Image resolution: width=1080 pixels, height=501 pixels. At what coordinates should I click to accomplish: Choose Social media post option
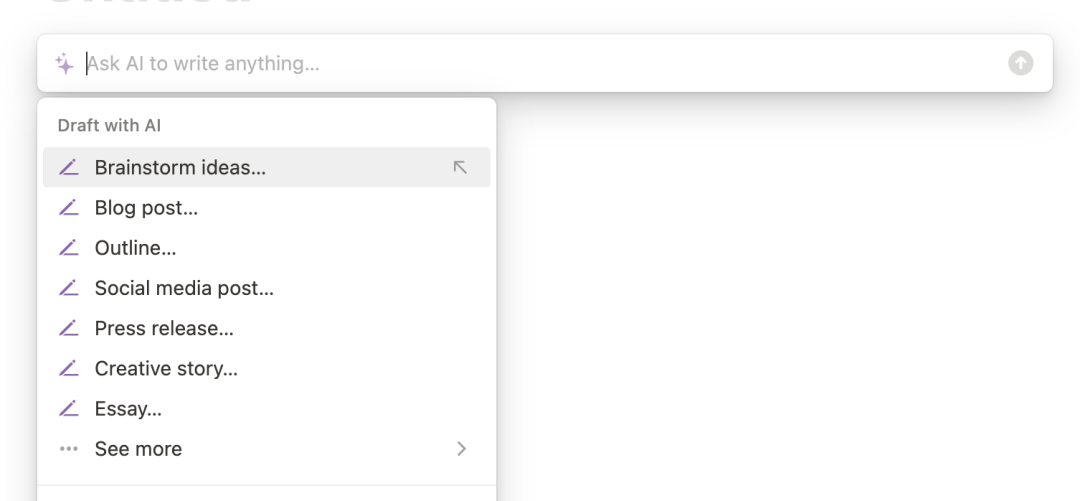click(x=184, y=288)
